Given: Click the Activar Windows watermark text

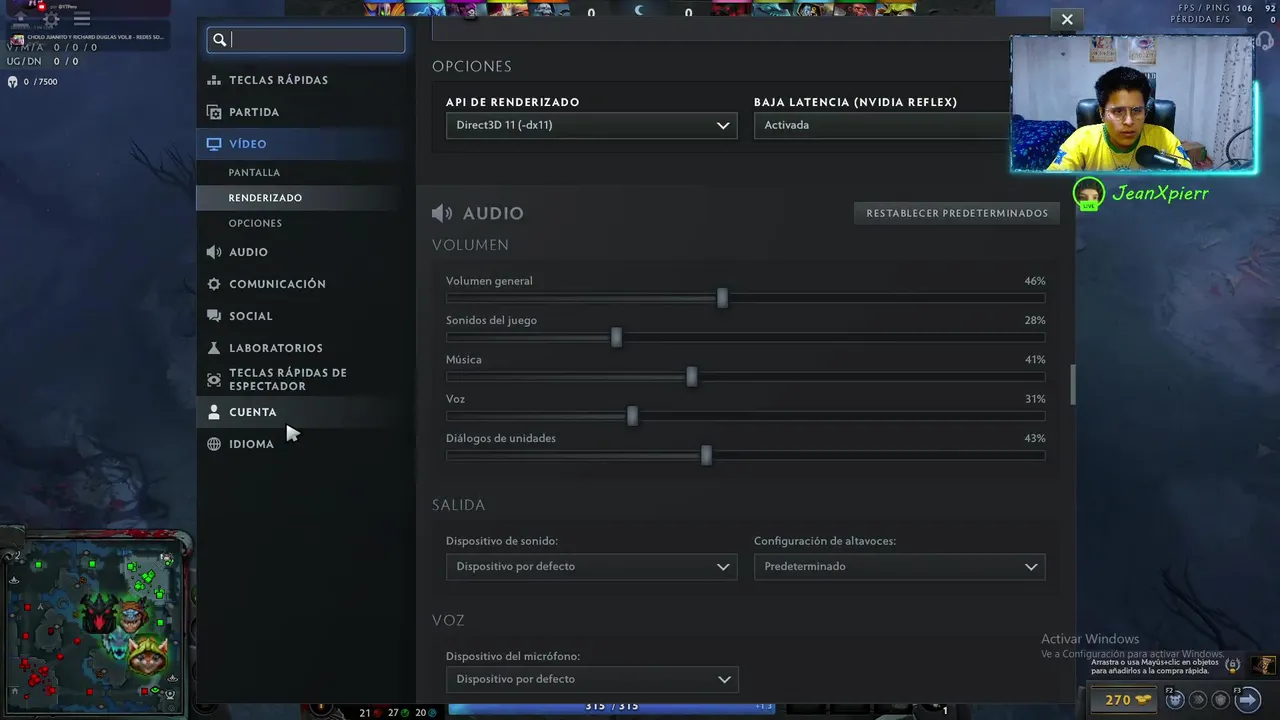Looking at the screenshot, I should tap(1090, 639).
